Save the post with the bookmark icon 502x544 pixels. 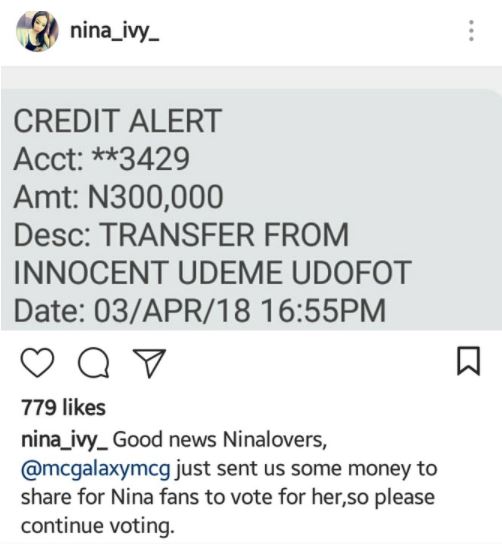468,361
